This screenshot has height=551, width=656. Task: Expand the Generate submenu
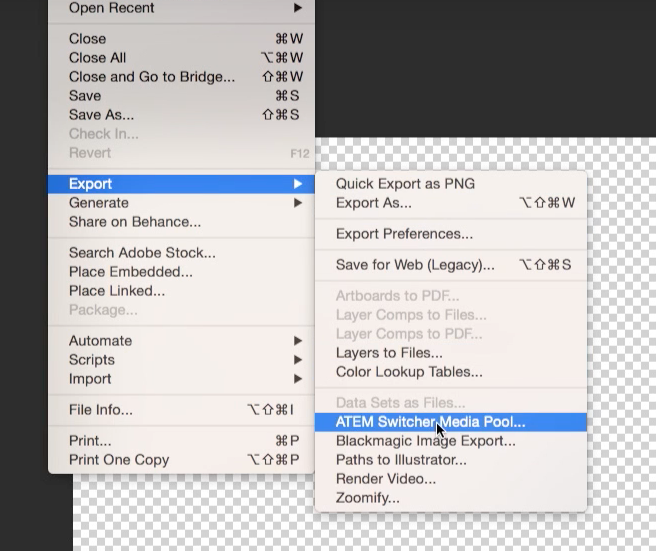[x=181, y=203]
